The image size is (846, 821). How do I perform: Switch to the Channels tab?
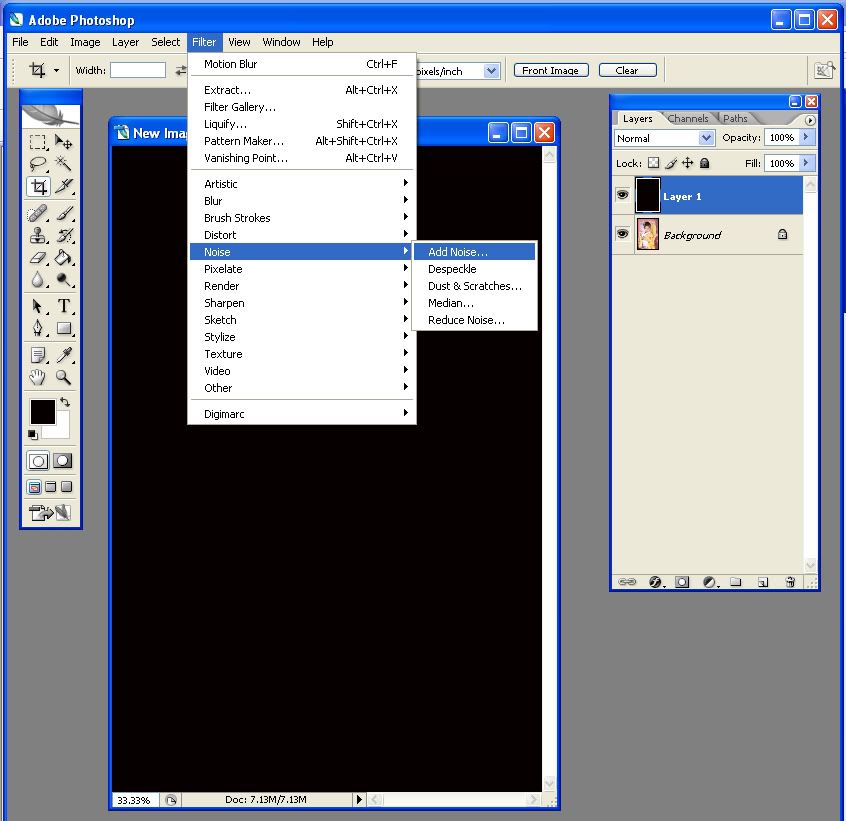688,118
